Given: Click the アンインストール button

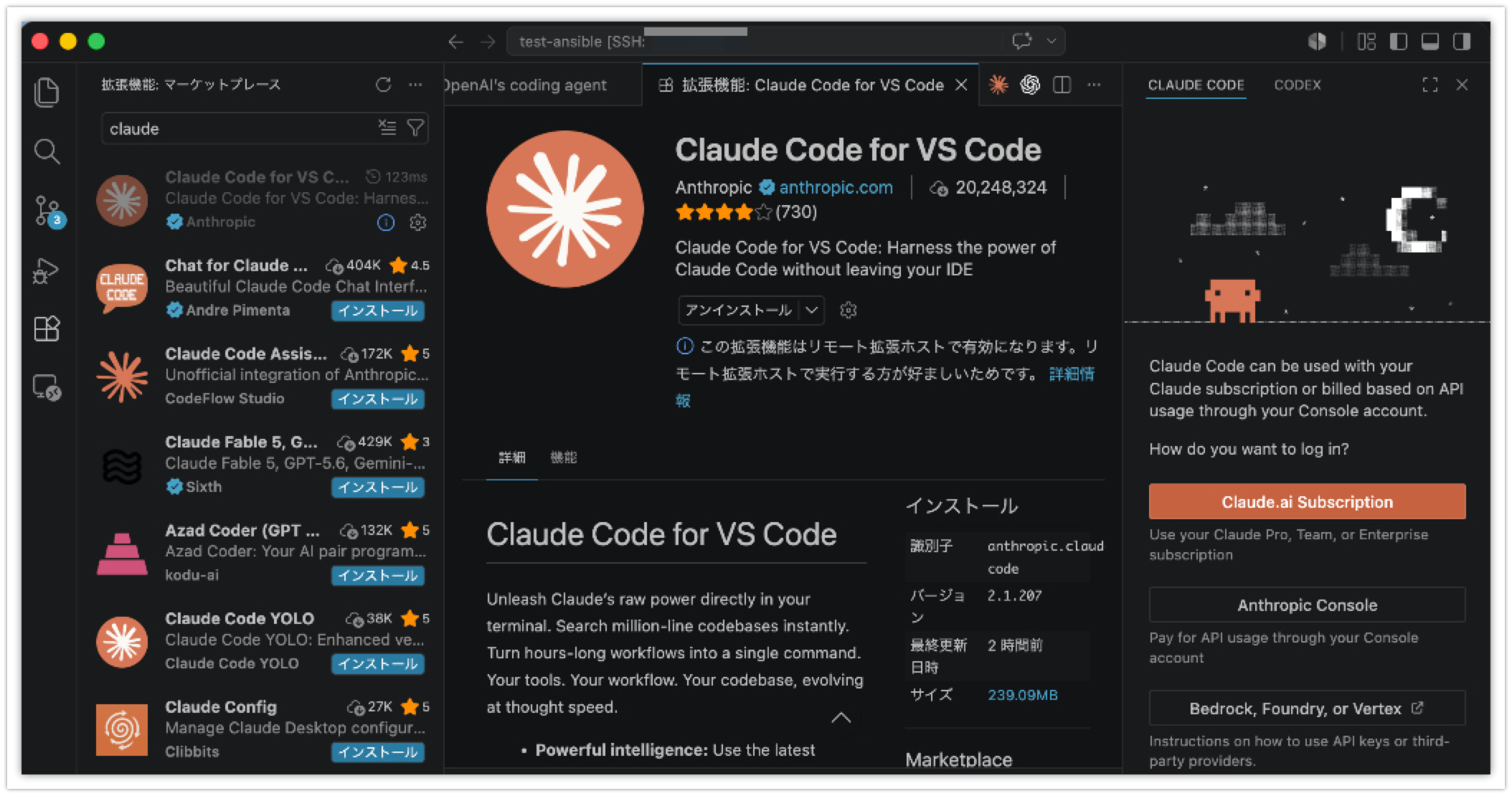Looking at the screenshot, I should pyautogui.click(x=738, y=310).
